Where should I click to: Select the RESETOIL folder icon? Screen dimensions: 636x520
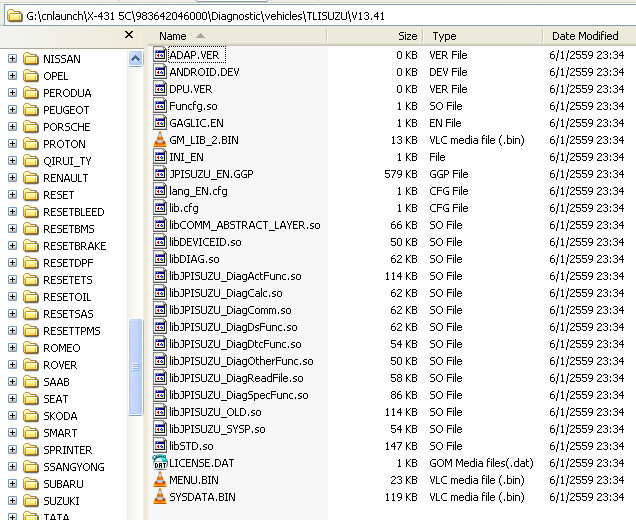coord(30,297)
